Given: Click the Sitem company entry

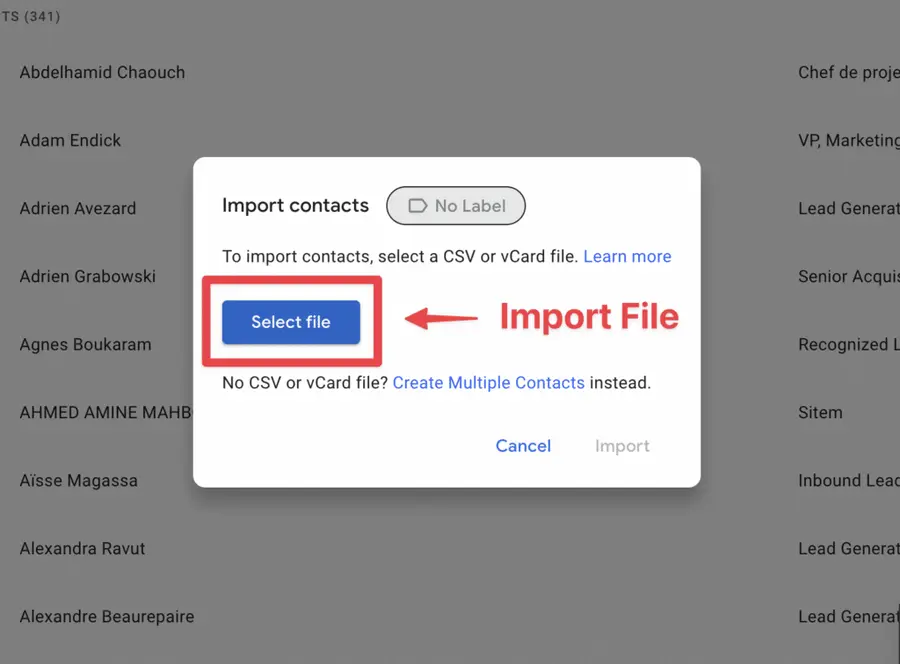Looking at the screenshot, I should tap(819, 412).
